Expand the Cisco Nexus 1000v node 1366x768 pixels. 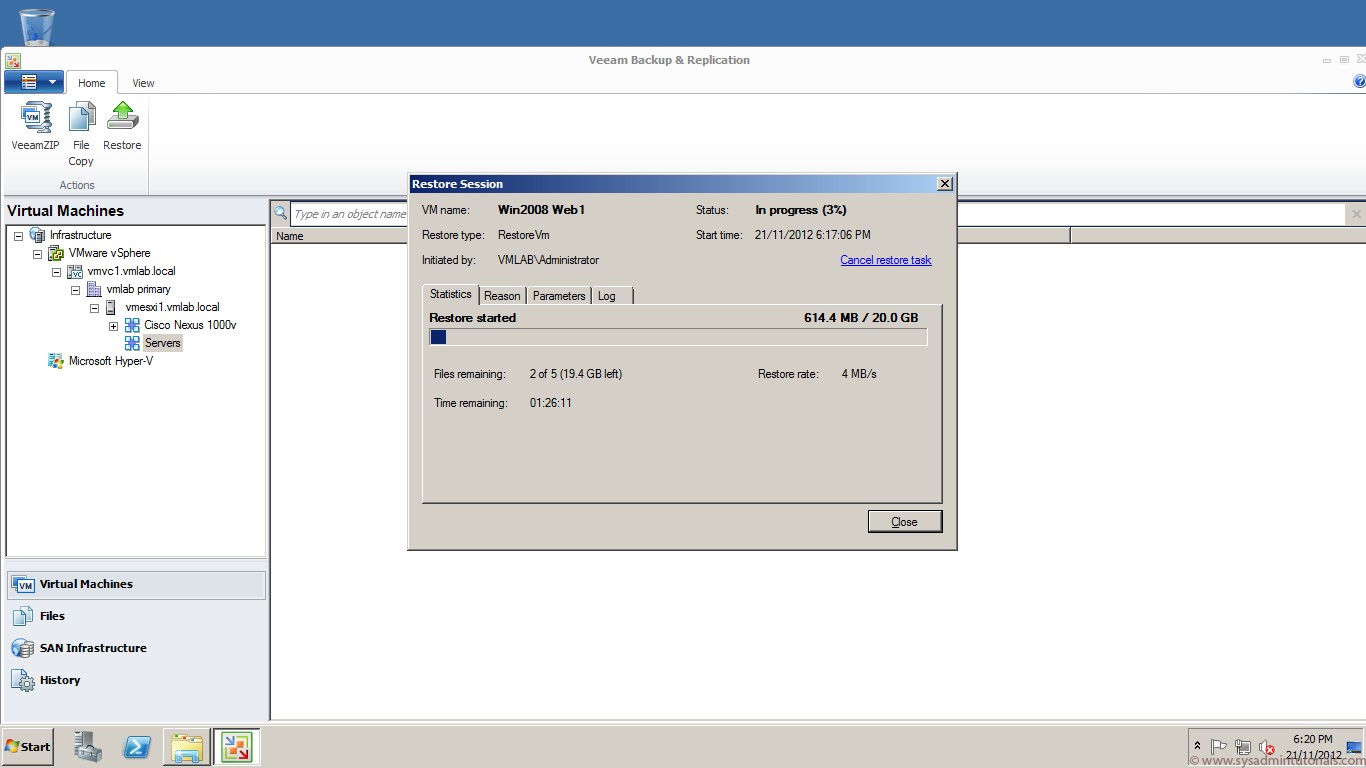(x=113, y=325)
